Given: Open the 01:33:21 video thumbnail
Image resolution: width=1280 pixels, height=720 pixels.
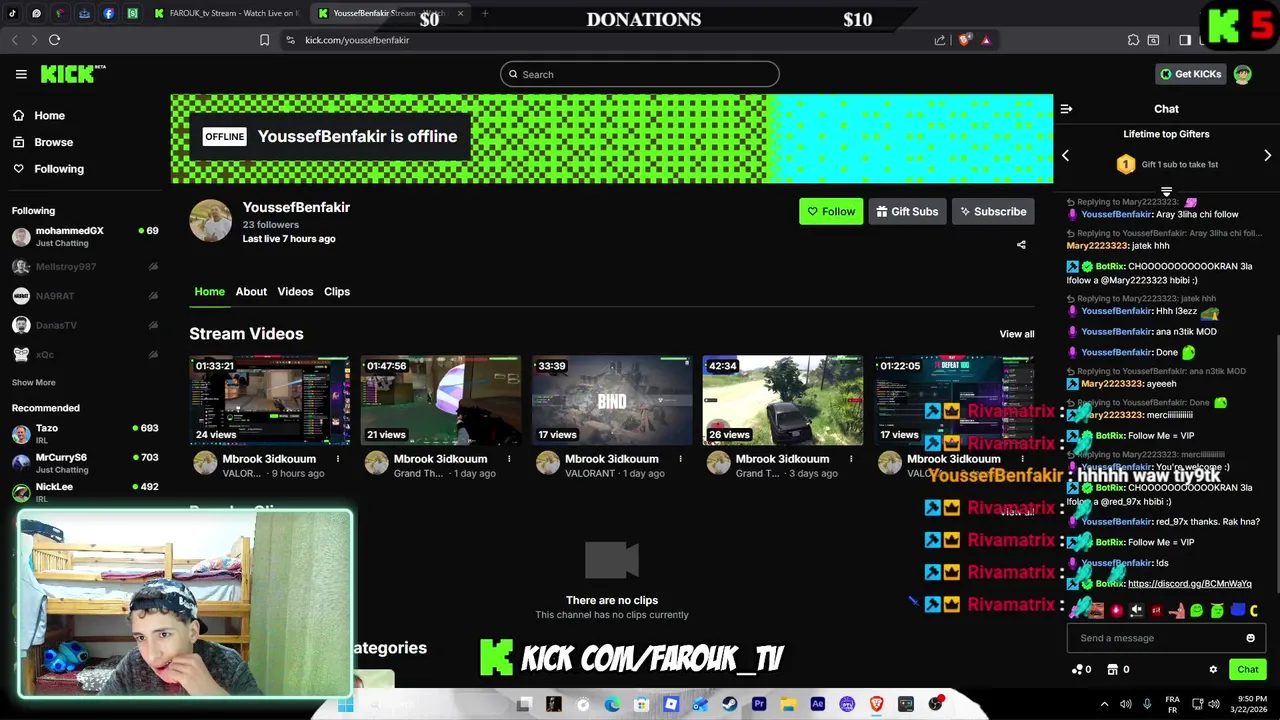Looking at the screenshot, I should pyautogui.click(x=270, y=400).
